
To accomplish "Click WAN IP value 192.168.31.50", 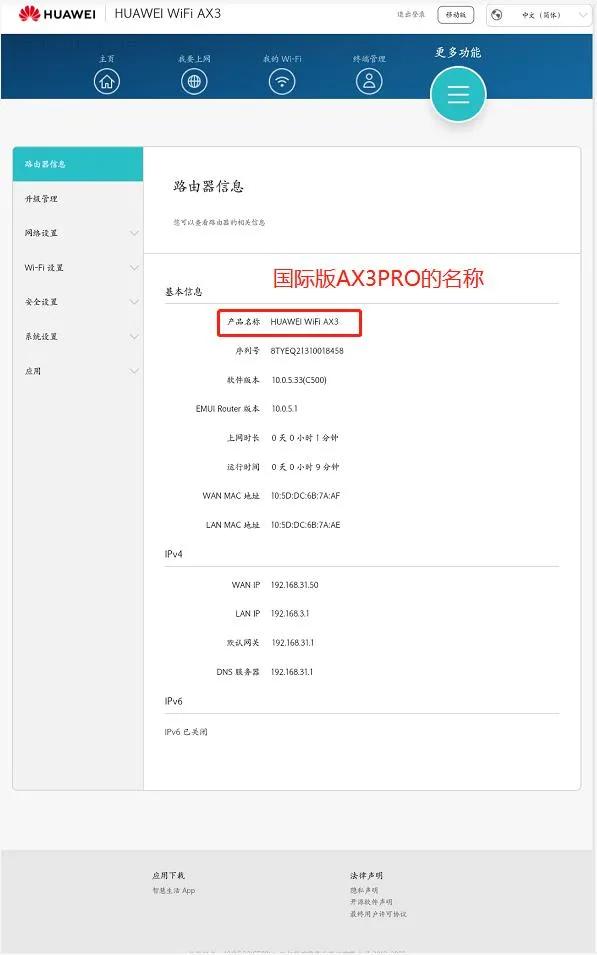I will click(x=295, y=585).
